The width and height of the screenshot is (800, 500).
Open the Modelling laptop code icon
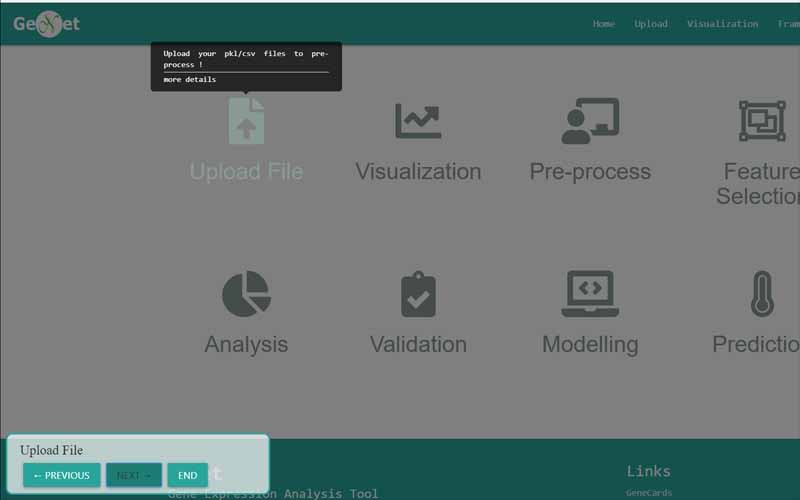590,293
